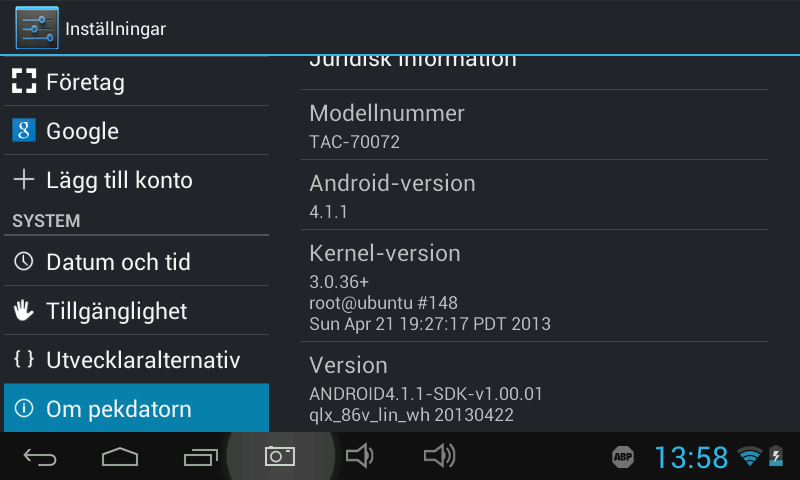The image size is (800, 480).
Task: Open Datum och tid settings
Action: (136, 262)
